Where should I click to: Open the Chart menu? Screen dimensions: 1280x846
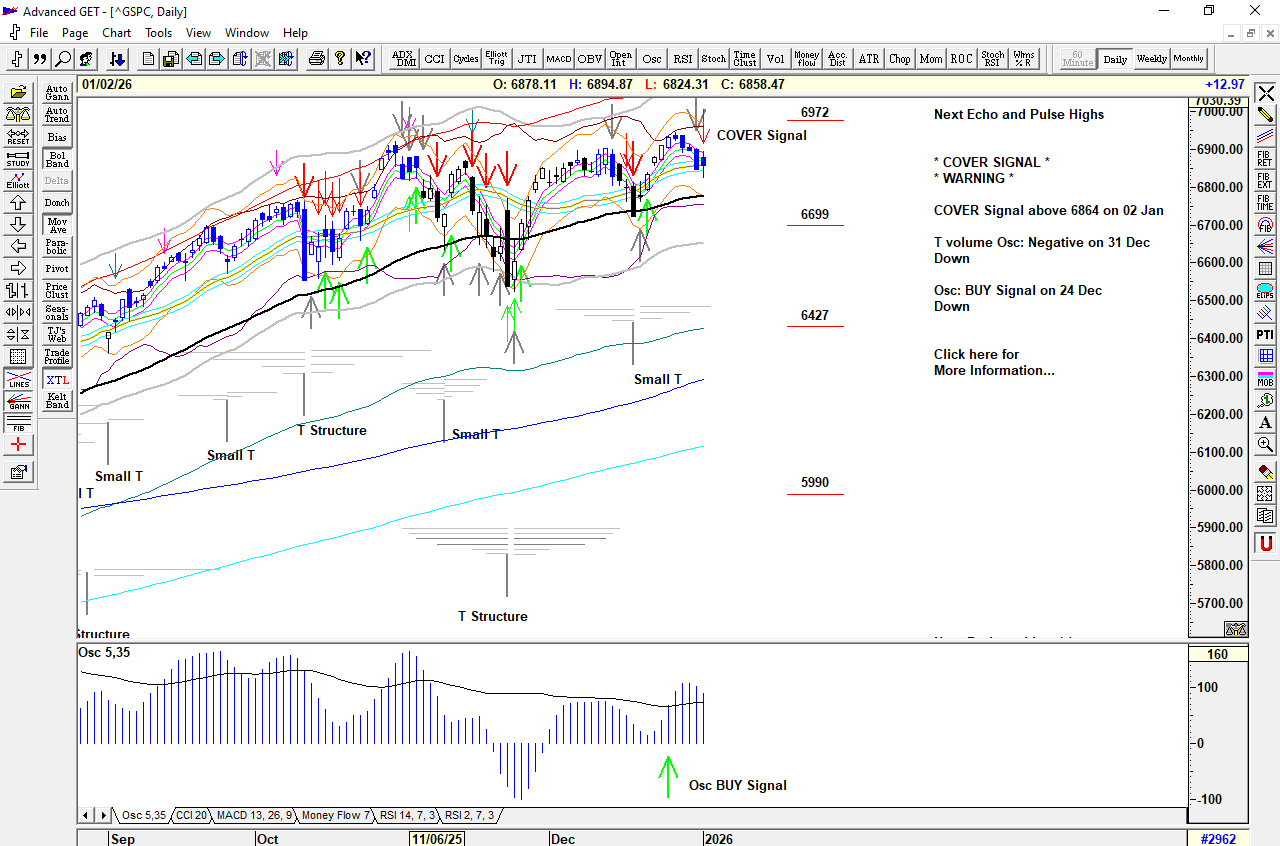pyautogui.click(x=117, y=33)
